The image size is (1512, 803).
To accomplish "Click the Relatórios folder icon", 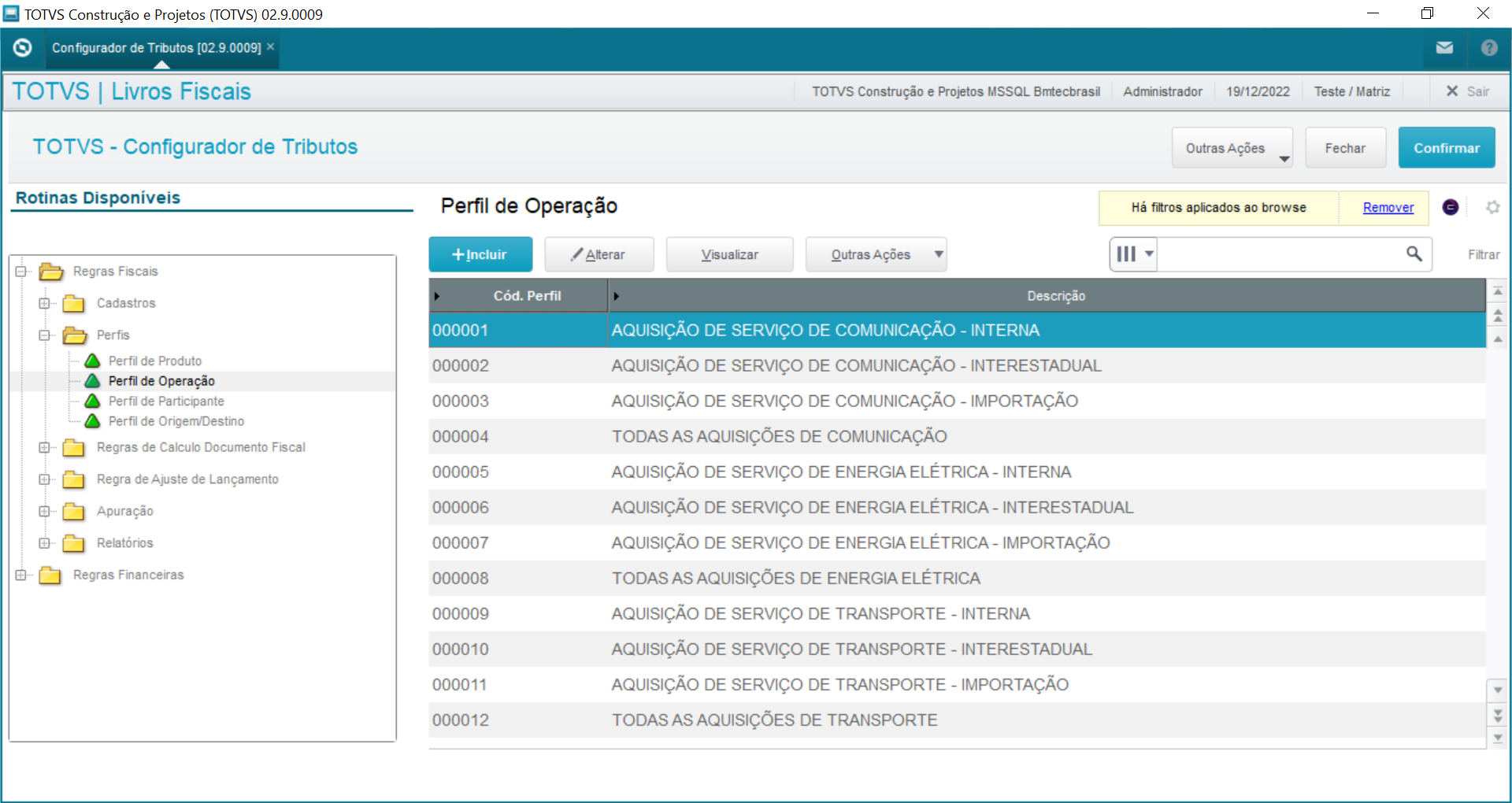I will [x=74, y=543].
